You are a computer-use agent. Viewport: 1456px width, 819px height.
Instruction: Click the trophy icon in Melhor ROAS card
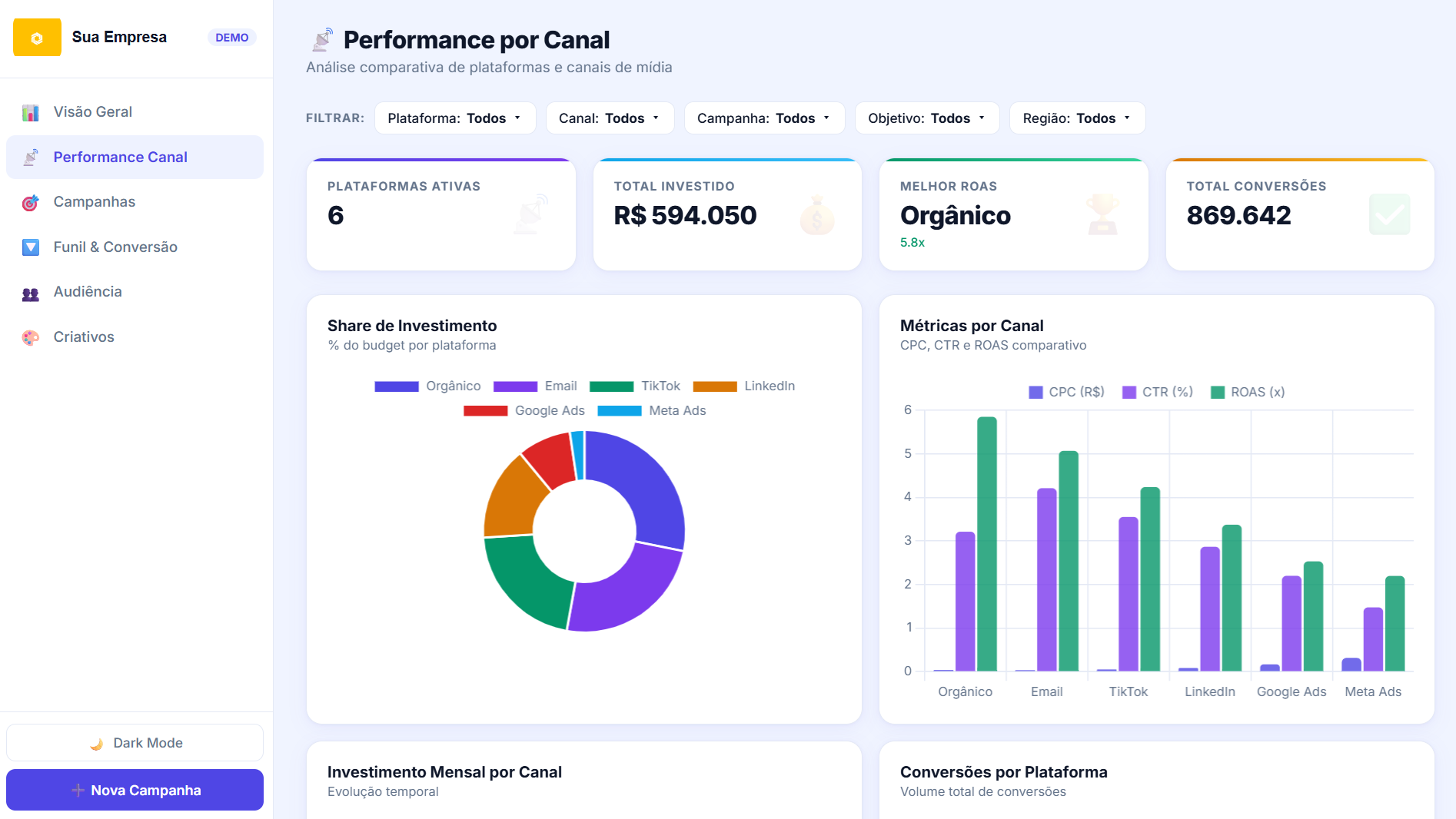click(x=1102, y=215)
